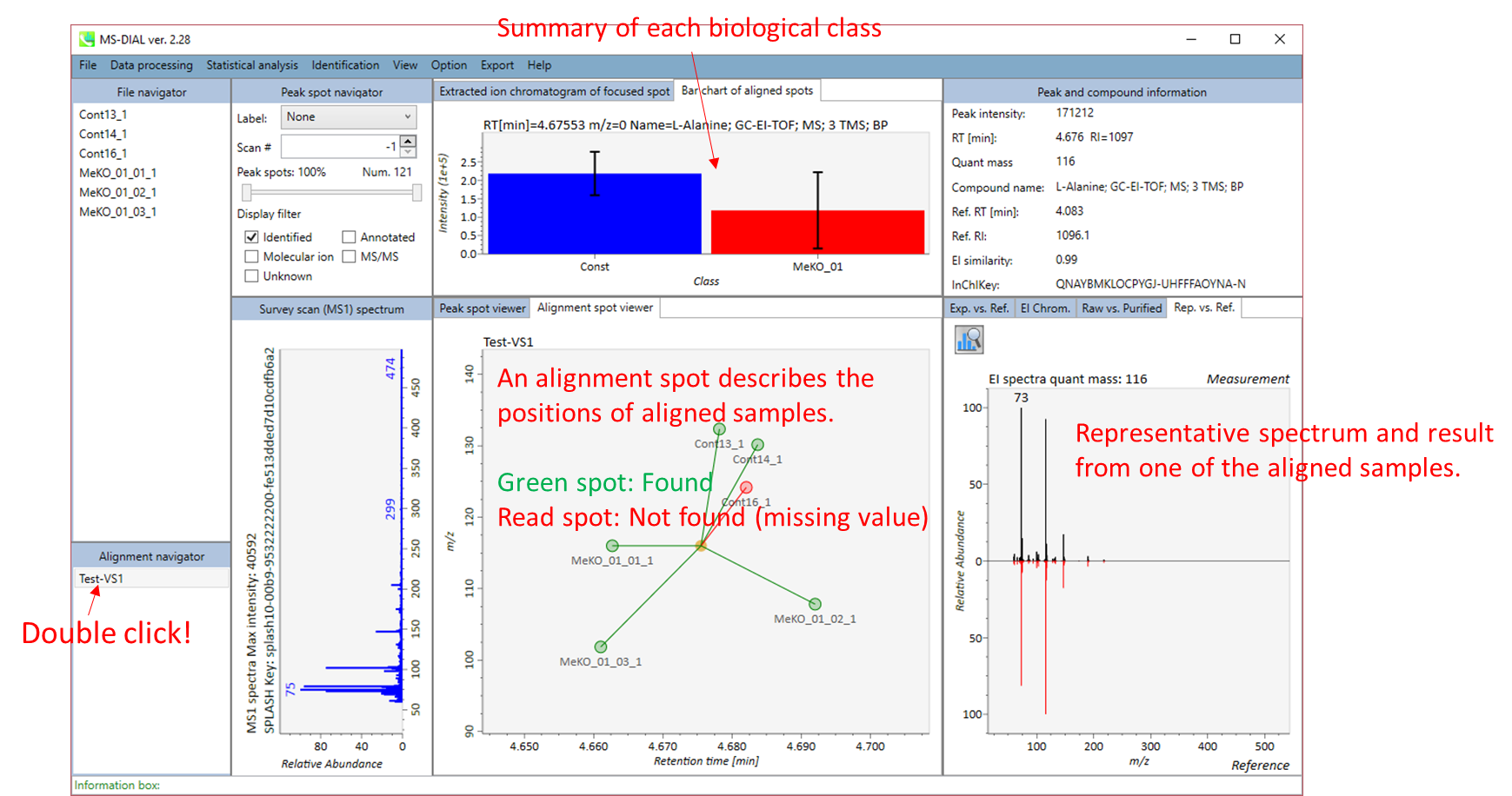The image size is (1512, 796).
Task: Click the Cont14_1 green alignment spot
Action: 757,445
